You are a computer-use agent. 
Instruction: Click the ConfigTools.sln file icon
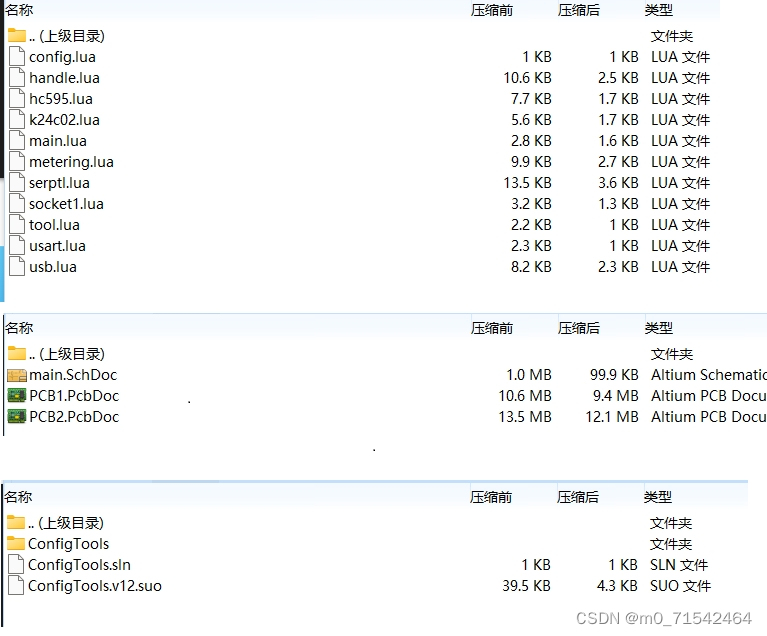coord(16,565)
